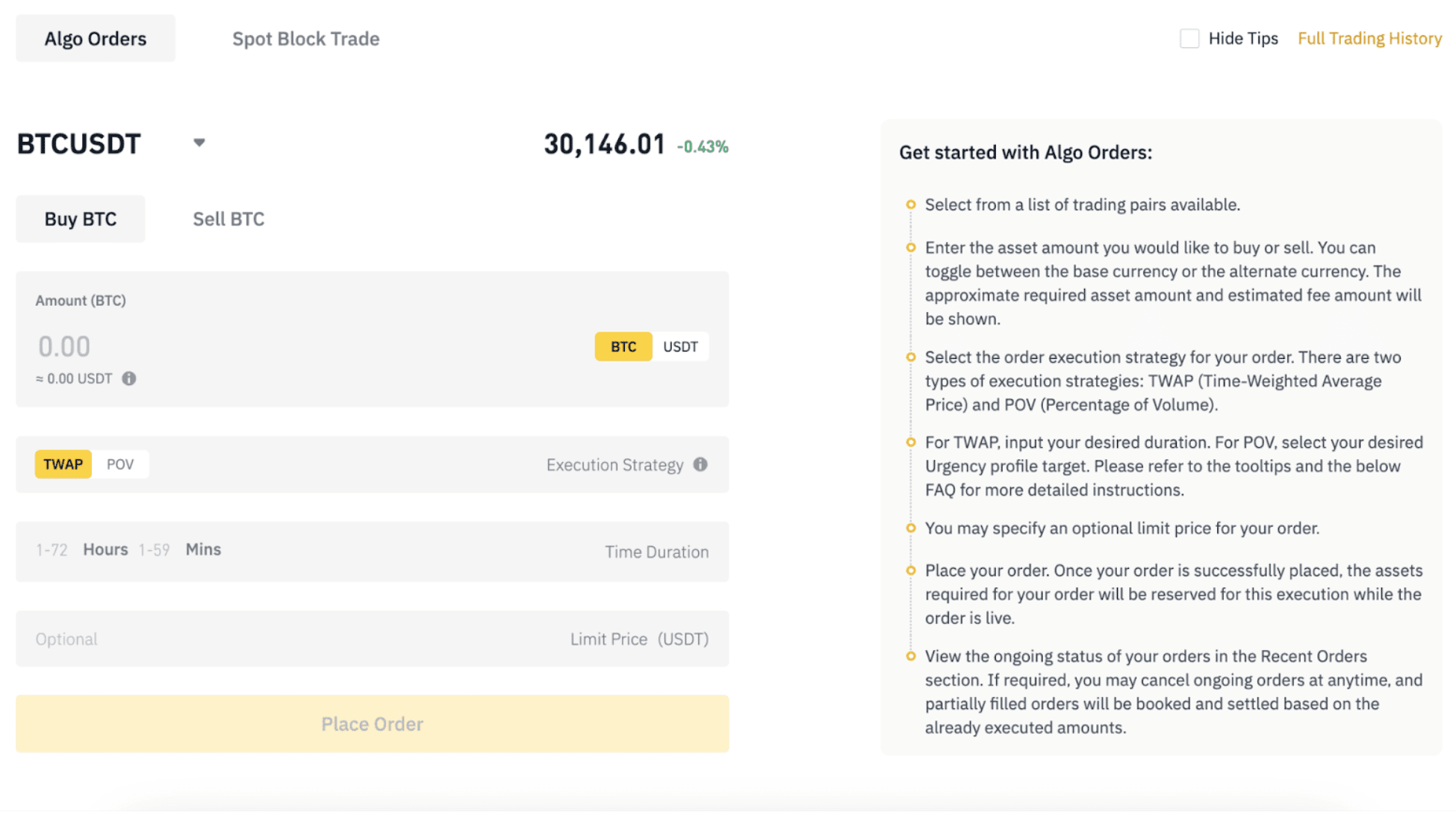Open Full Trading History

pos(1369,37)
